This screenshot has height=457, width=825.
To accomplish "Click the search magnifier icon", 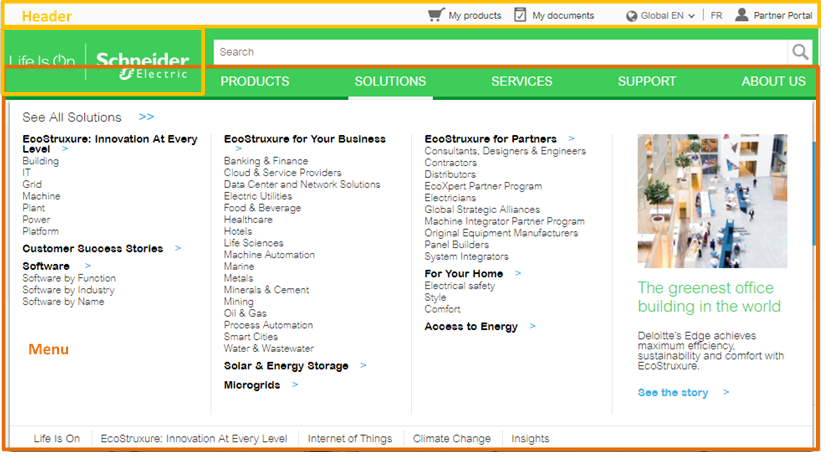I will point(800,52).
